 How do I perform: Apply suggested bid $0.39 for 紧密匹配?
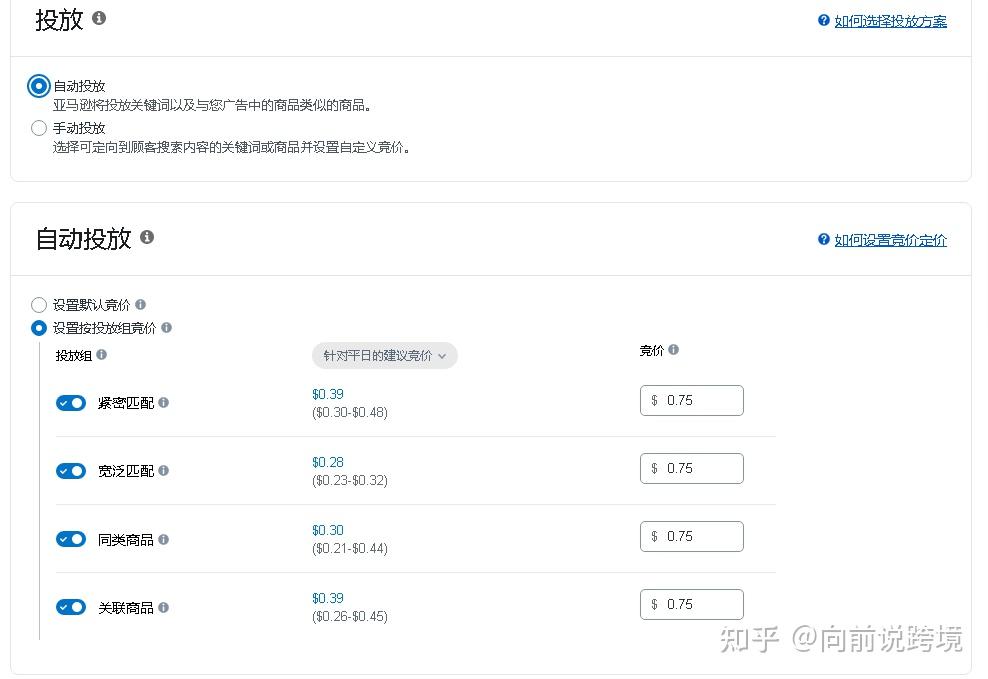[328, 394]
